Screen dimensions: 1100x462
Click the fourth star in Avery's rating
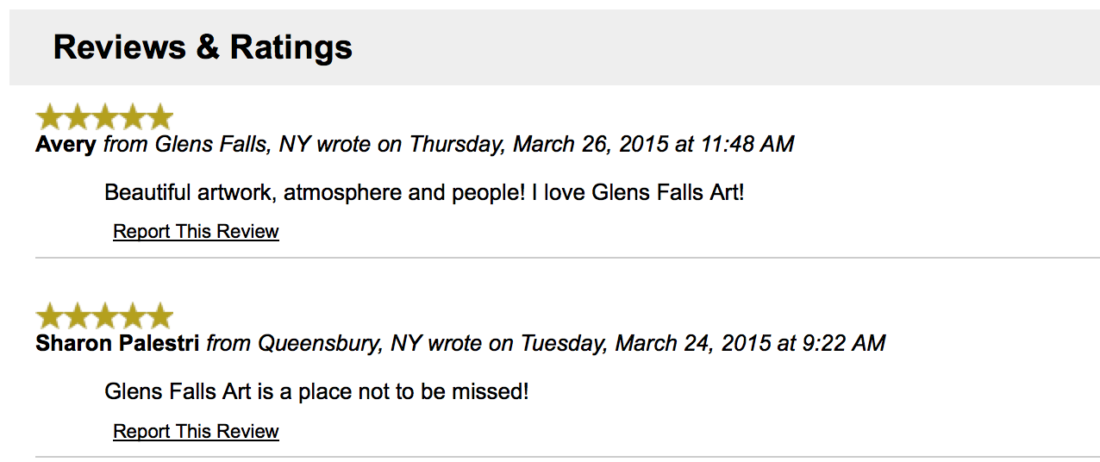click(132, 117)
